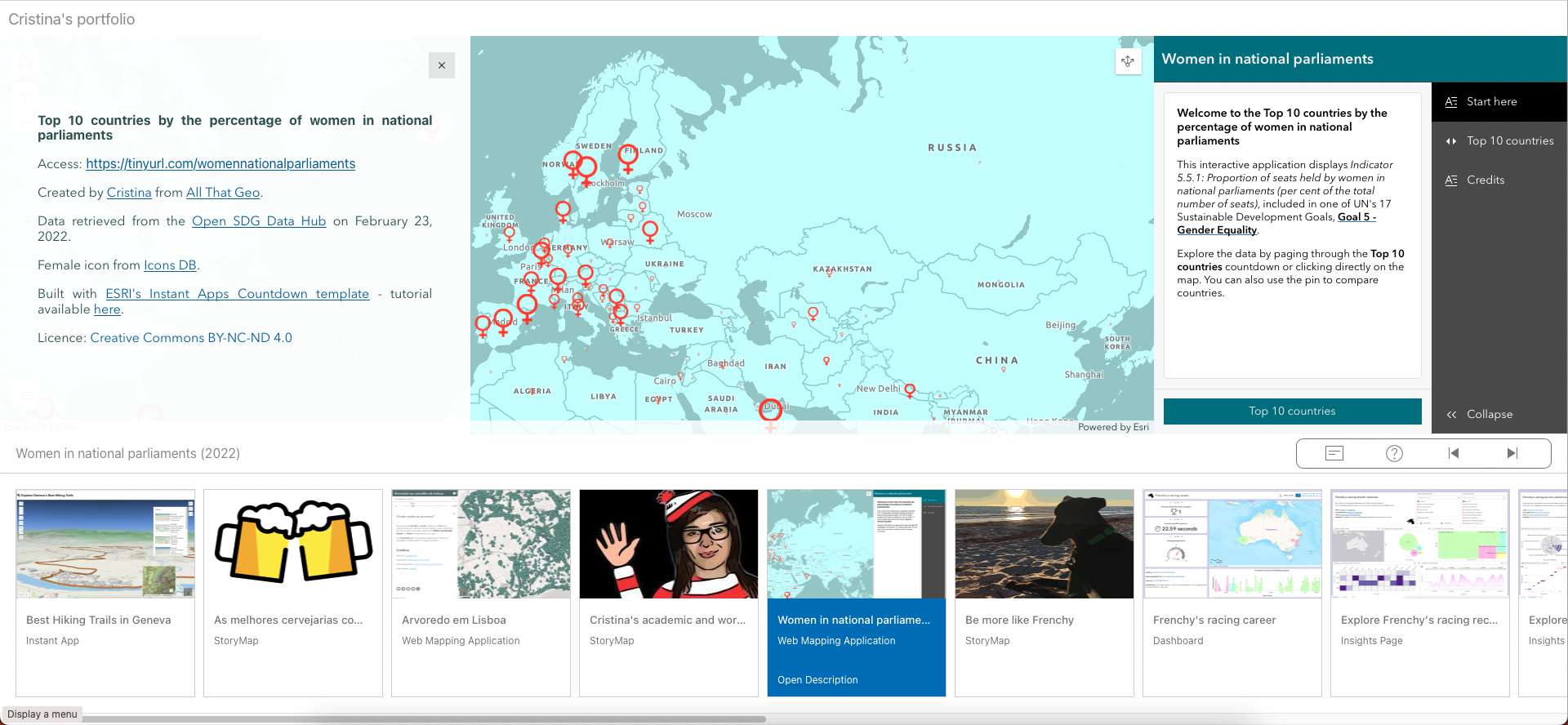
Task: Click the horizontal scrollbar under thumbnails
Action: tap(424, 719)
